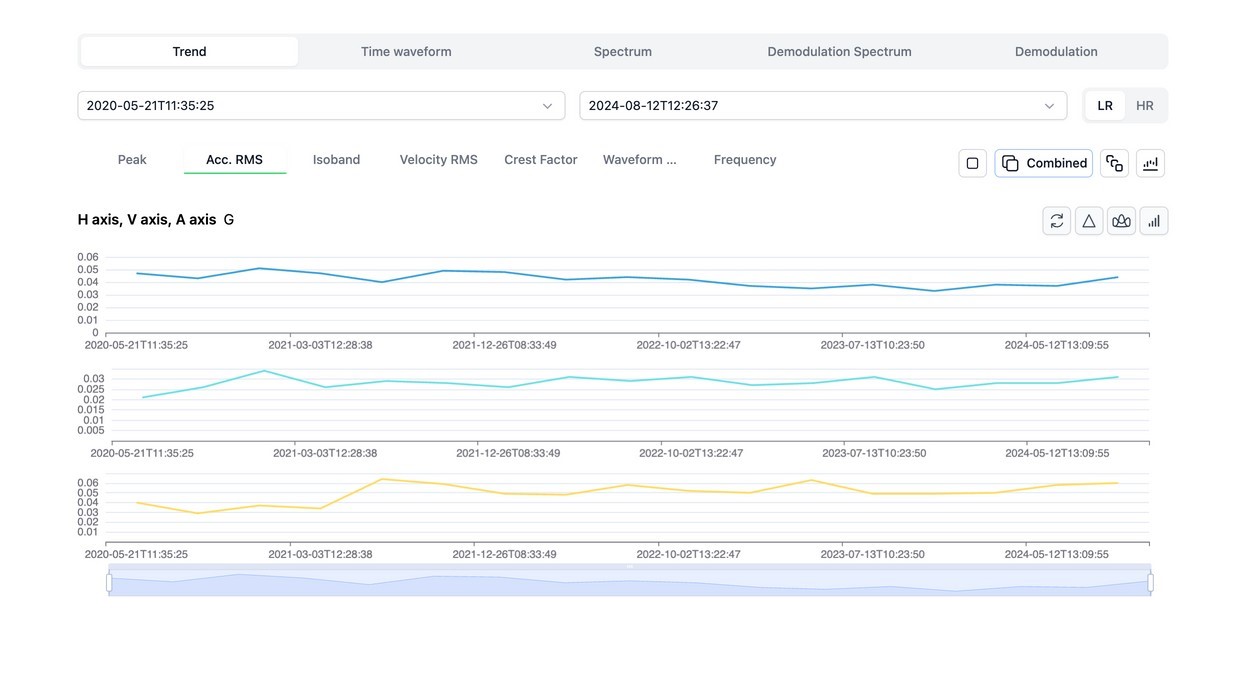Click the overlapping squares icon in Combined
The image size is (1252, 691).
pos(1010,163)
